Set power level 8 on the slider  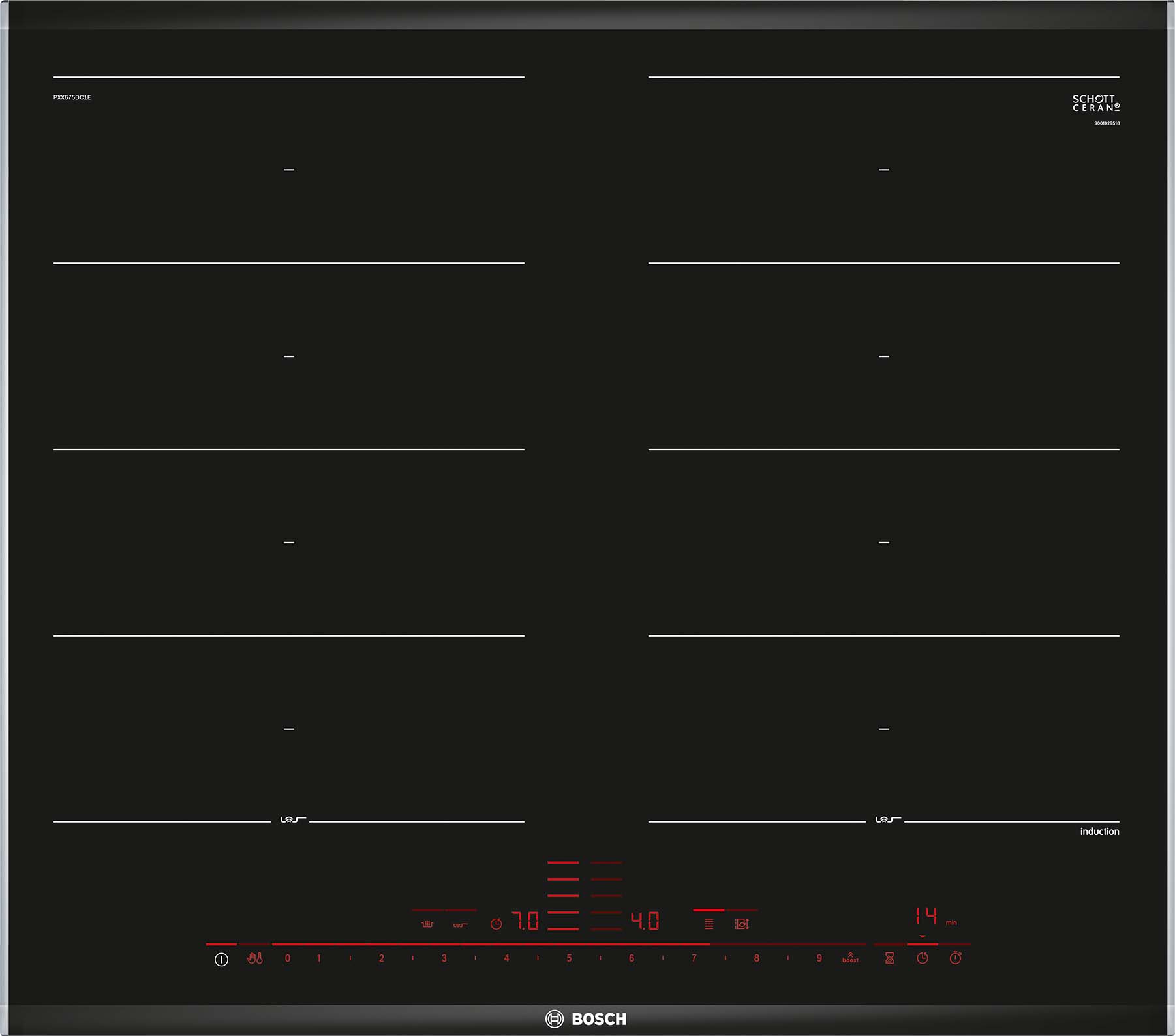(x=757, y=958)
